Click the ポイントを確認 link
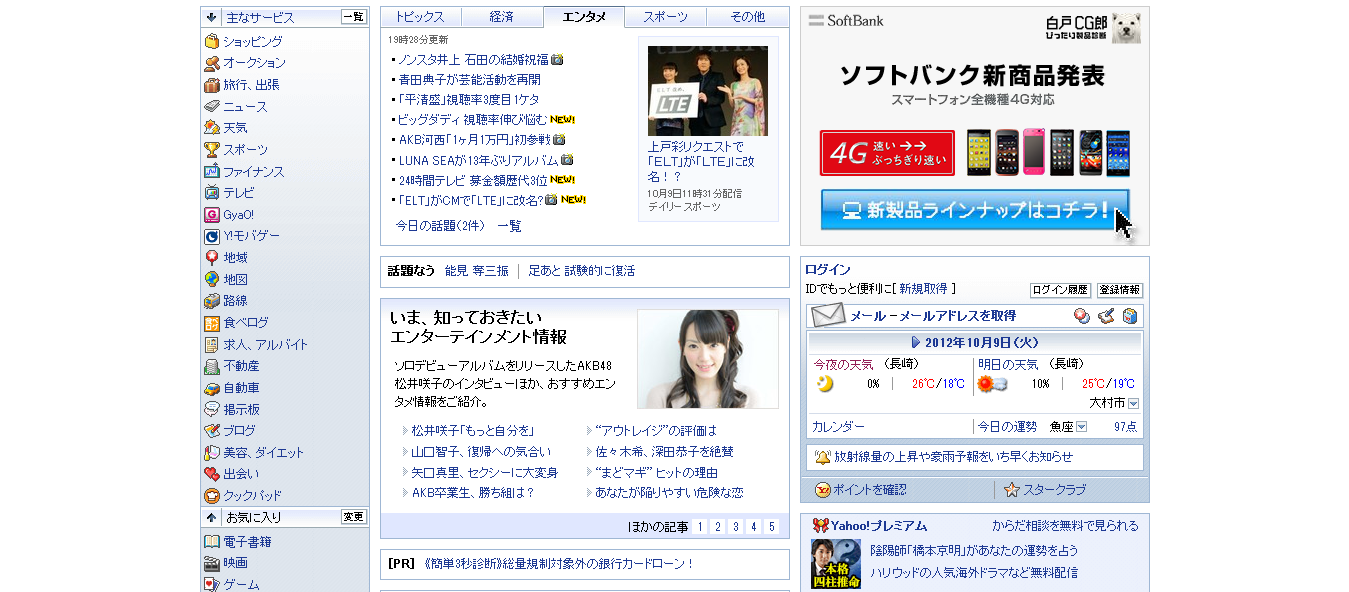Viewport: 1349px width, 592px height. (868, 490)
